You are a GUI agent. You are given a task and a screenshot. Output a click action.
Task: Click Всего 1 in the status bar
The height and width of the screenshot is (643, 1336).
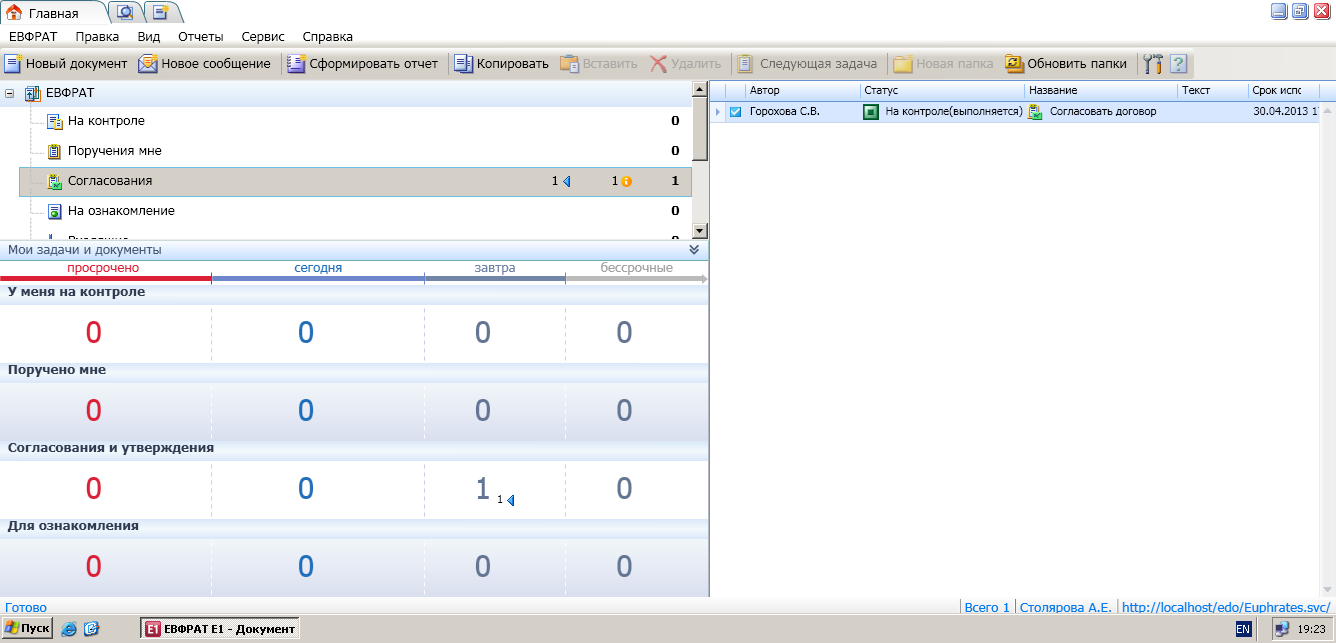point(987,607)
